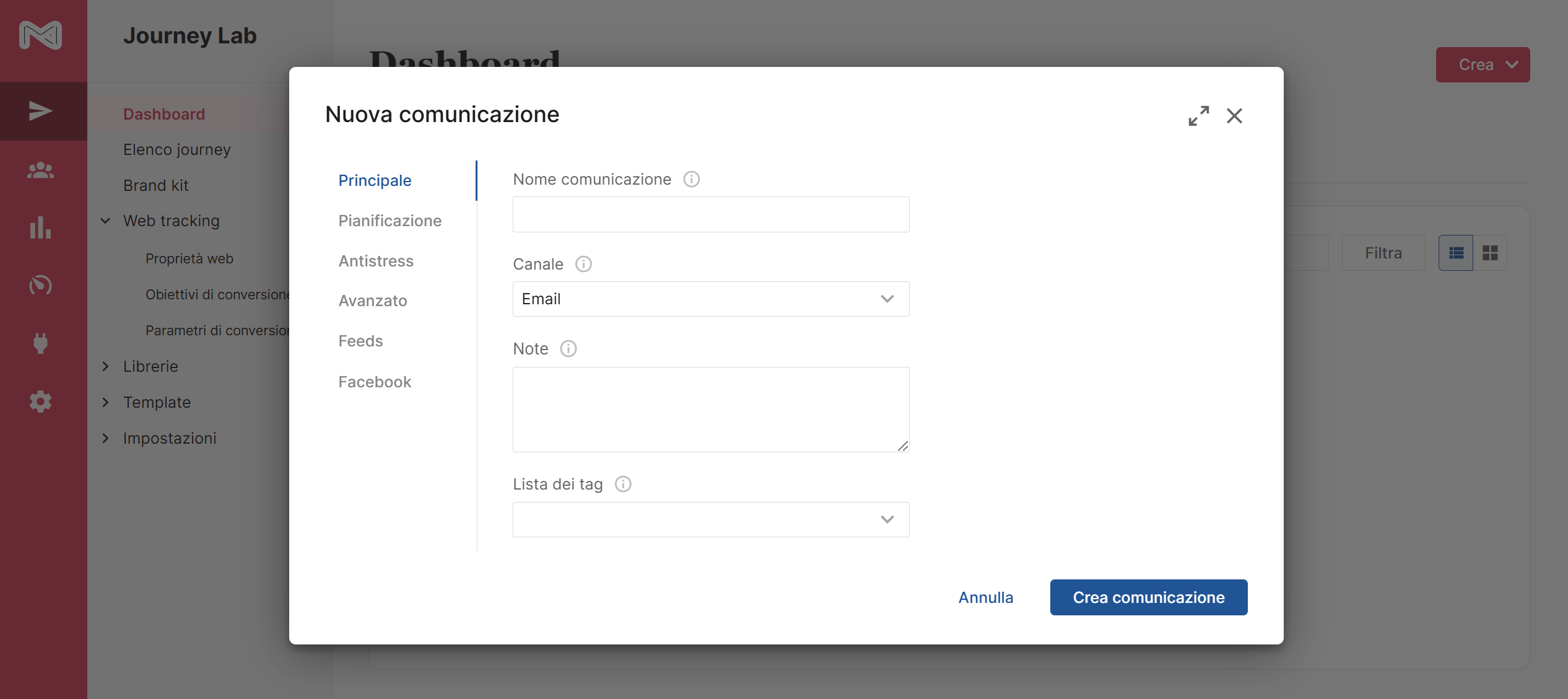Open the plug integrations icon
This screenshot has width=1568, height=699.
click(41, 343)
